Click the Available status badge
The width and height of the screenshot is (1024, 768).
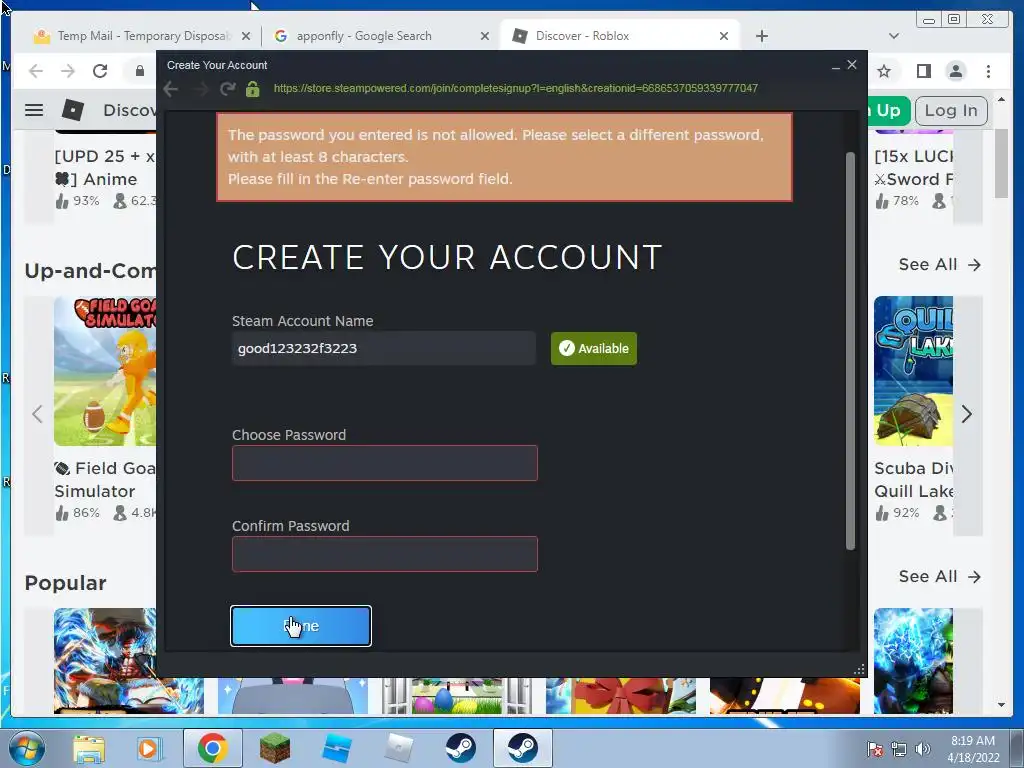point(594,348)
